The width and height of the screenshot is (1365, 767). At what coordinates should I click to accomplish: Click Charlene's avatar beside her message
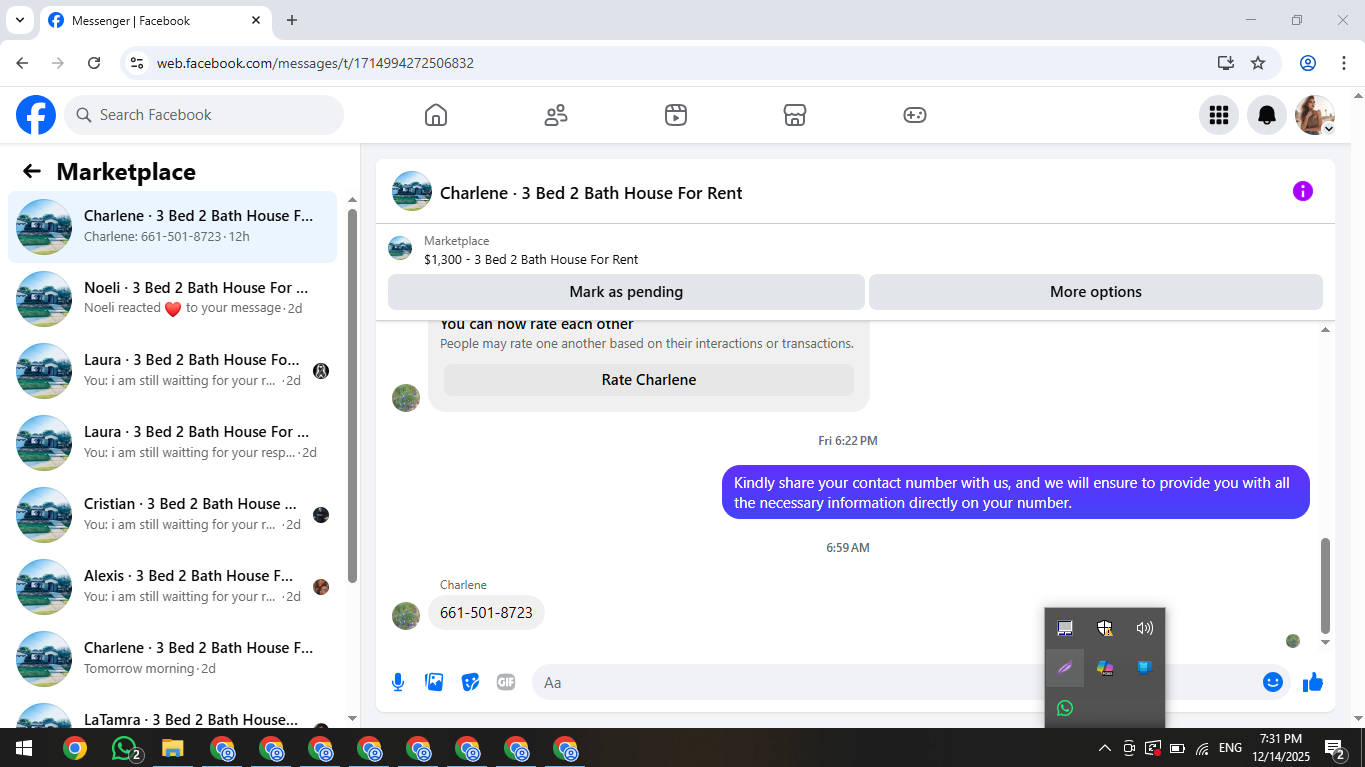[x=406, y=615]
